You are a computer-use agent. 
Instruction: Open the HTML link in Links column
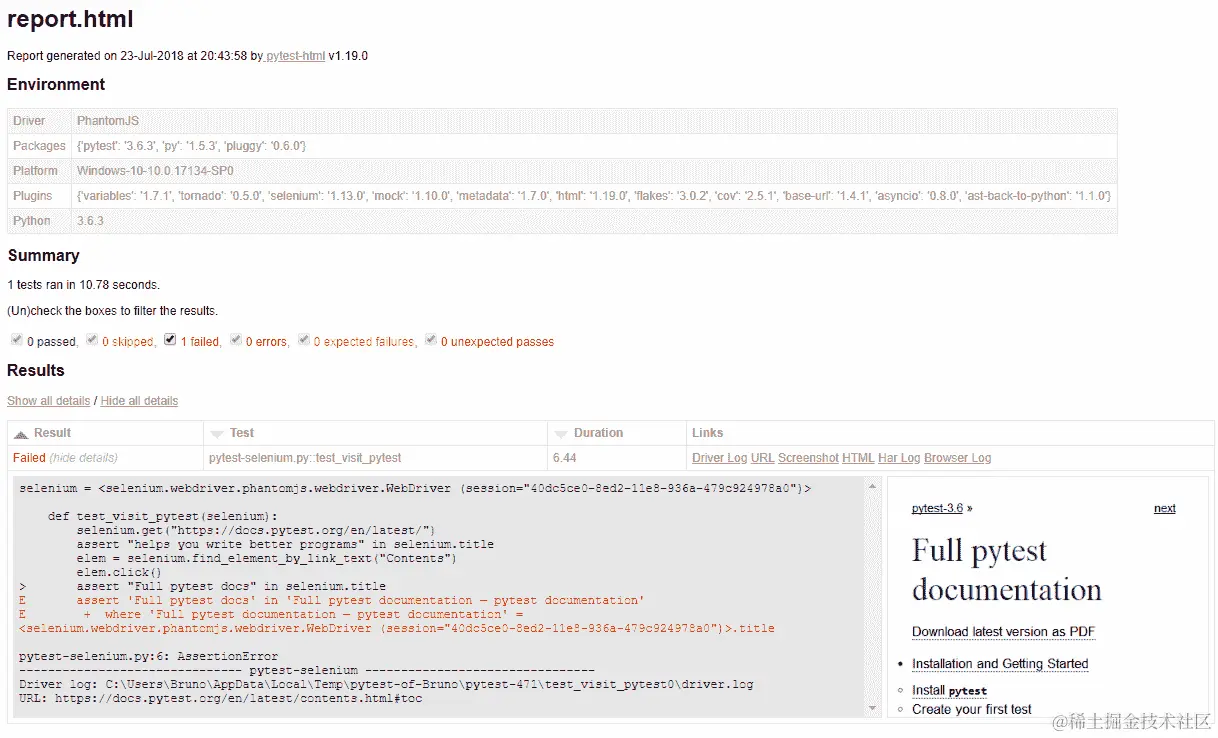858,458
